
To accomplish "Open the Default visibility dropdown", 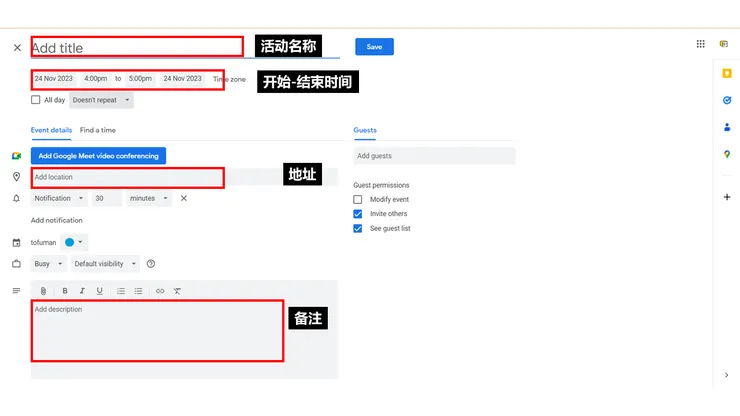I will tap(105, 264).
